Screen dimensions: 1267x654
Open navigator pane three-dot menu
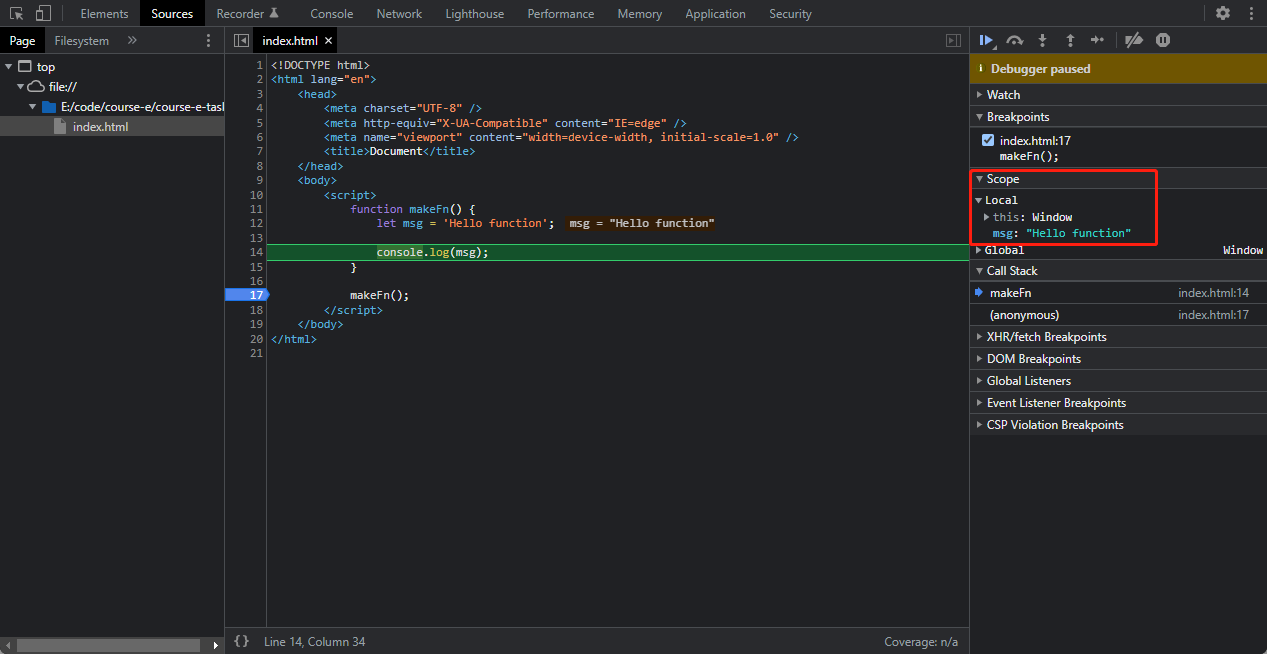[208, 41]
